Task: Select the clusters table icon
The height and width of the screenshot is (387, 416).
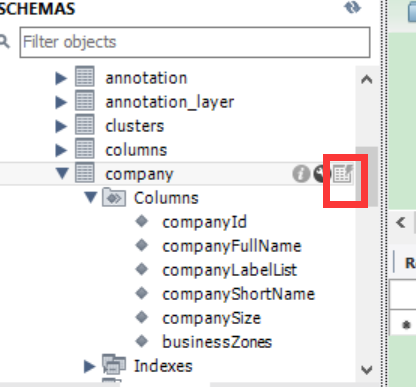Action: coord(85,125)
